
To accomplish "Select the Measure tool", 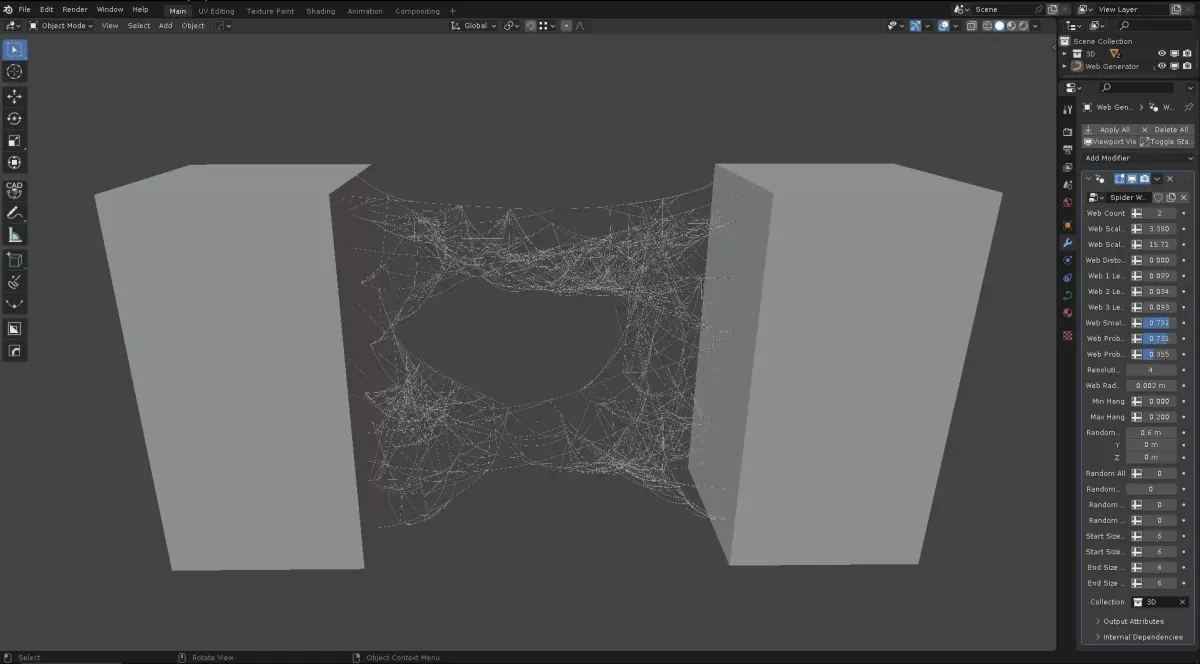I will [x=15, y=235].
